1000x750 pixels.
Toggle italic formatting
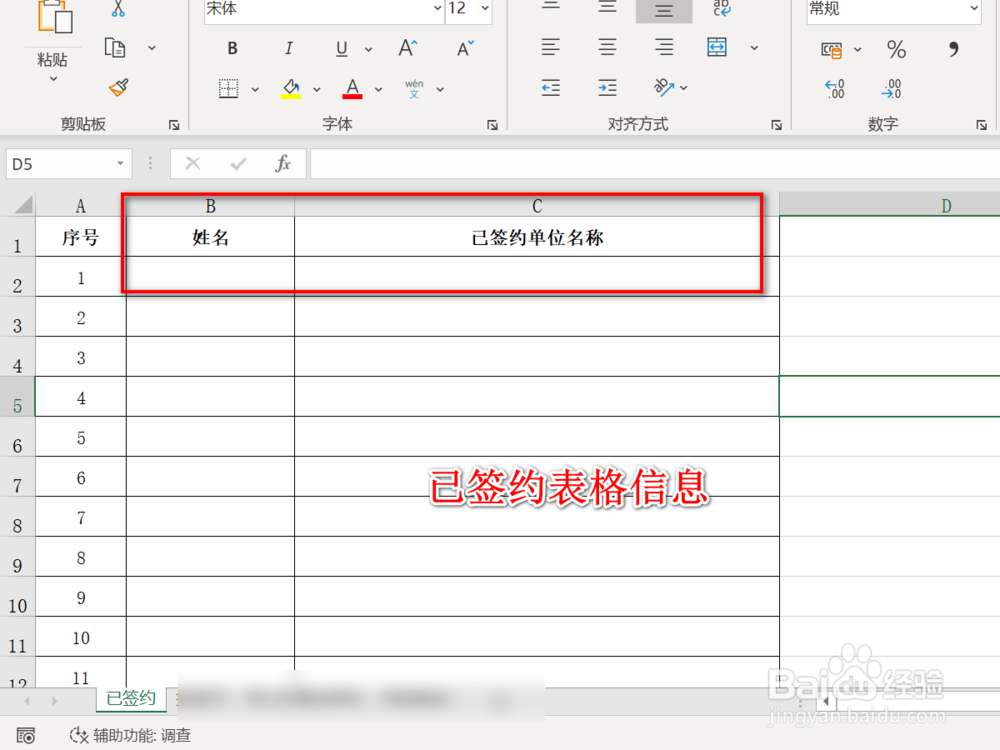[288, 47]
